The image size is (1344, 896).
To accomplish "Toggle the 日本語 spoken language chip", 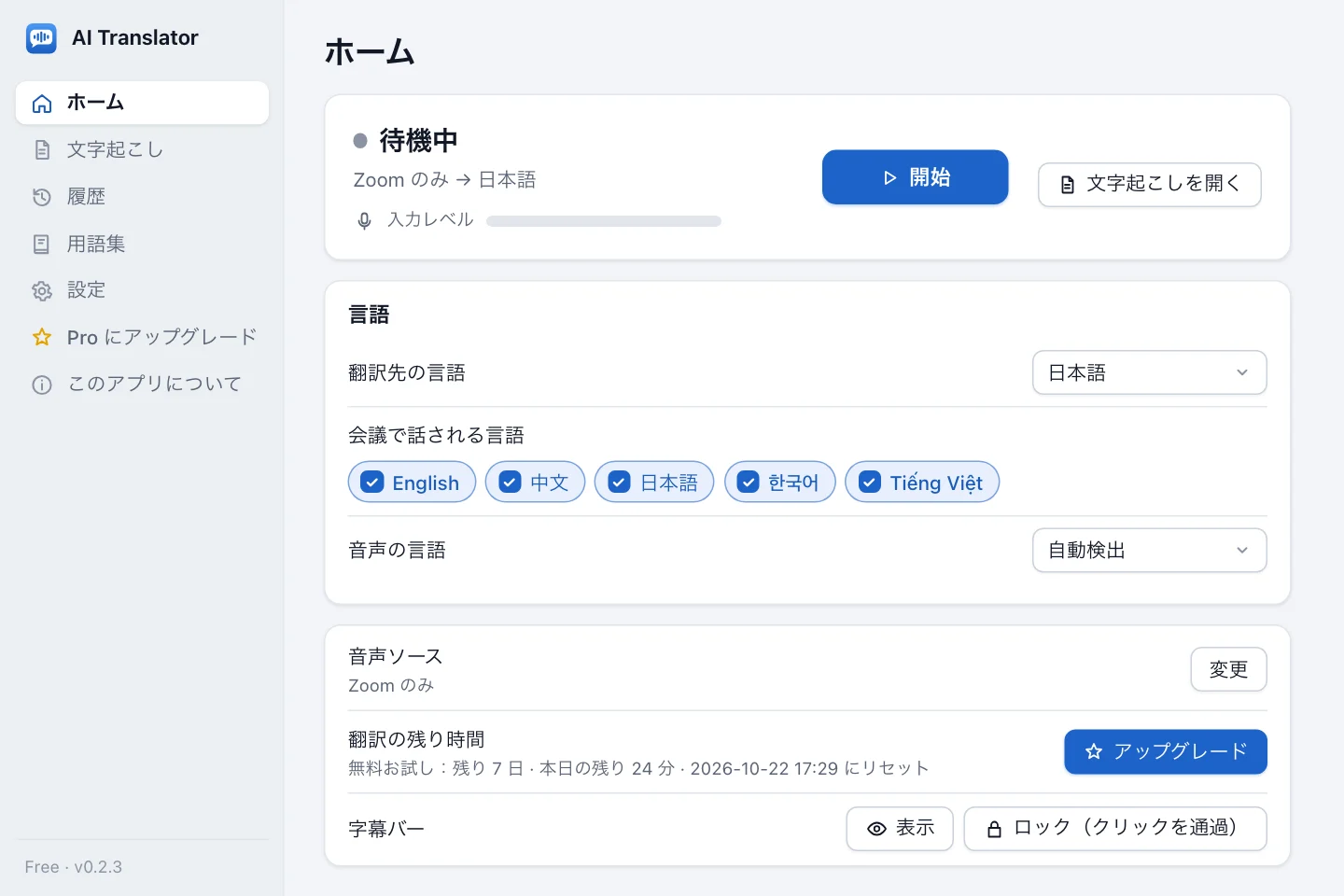I will (654, 483).
